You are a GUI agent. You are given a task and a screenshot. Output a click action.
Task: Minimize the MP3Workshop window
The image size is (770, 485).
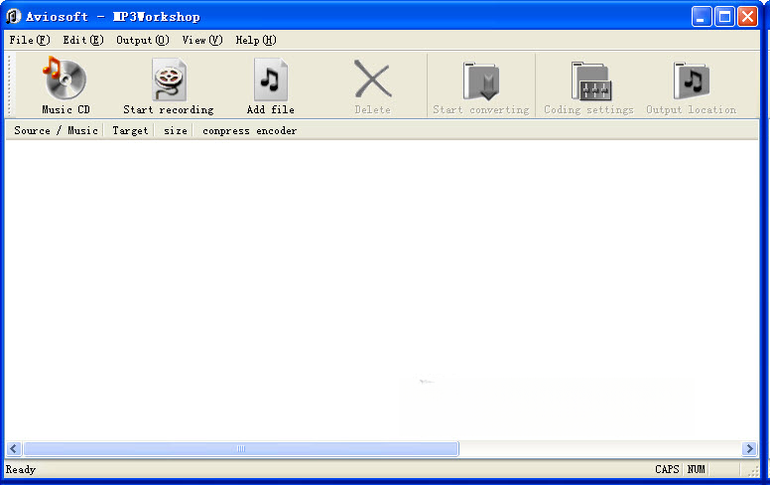701,17
